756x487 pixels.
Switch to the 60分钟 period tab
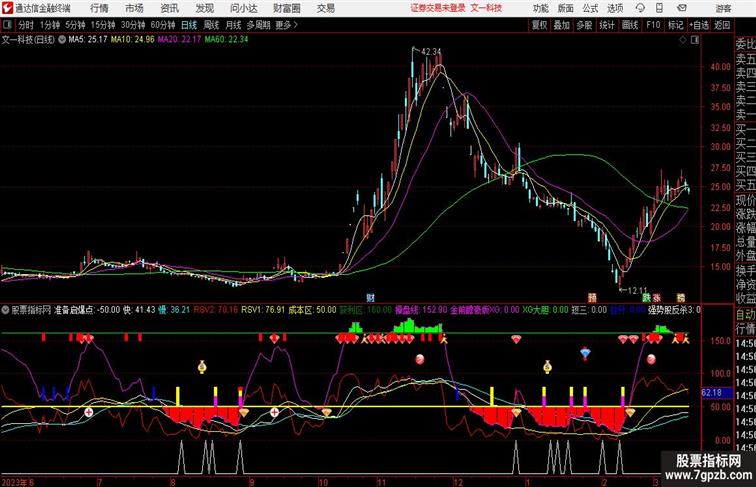point(163,25)
